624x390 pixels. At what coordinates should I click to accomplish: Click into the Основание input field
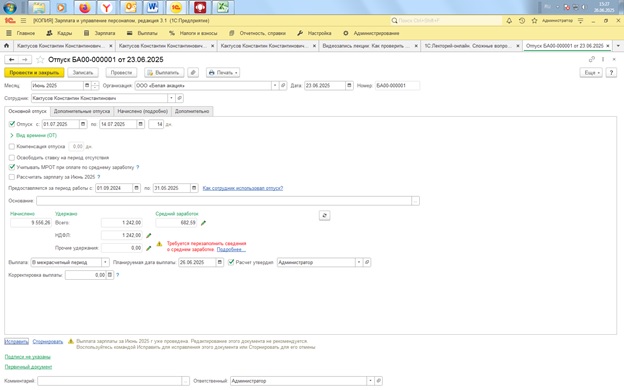point(224,201)
